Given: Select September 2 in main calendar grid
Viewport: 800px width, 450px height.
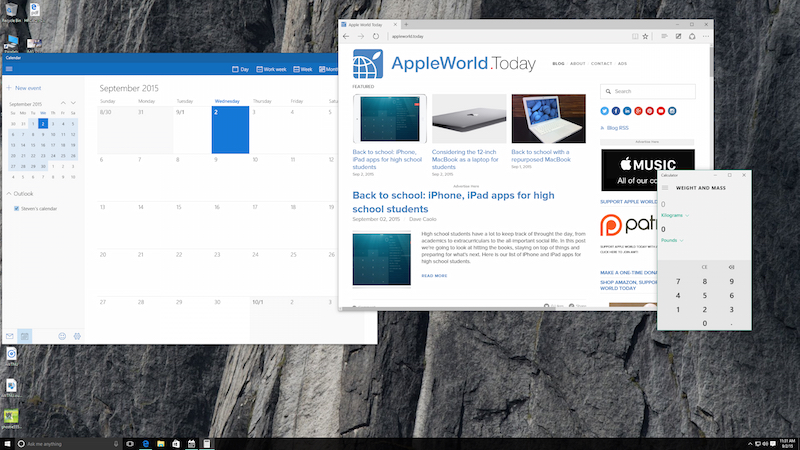Looking at the screenshot, I should [230, 130].
